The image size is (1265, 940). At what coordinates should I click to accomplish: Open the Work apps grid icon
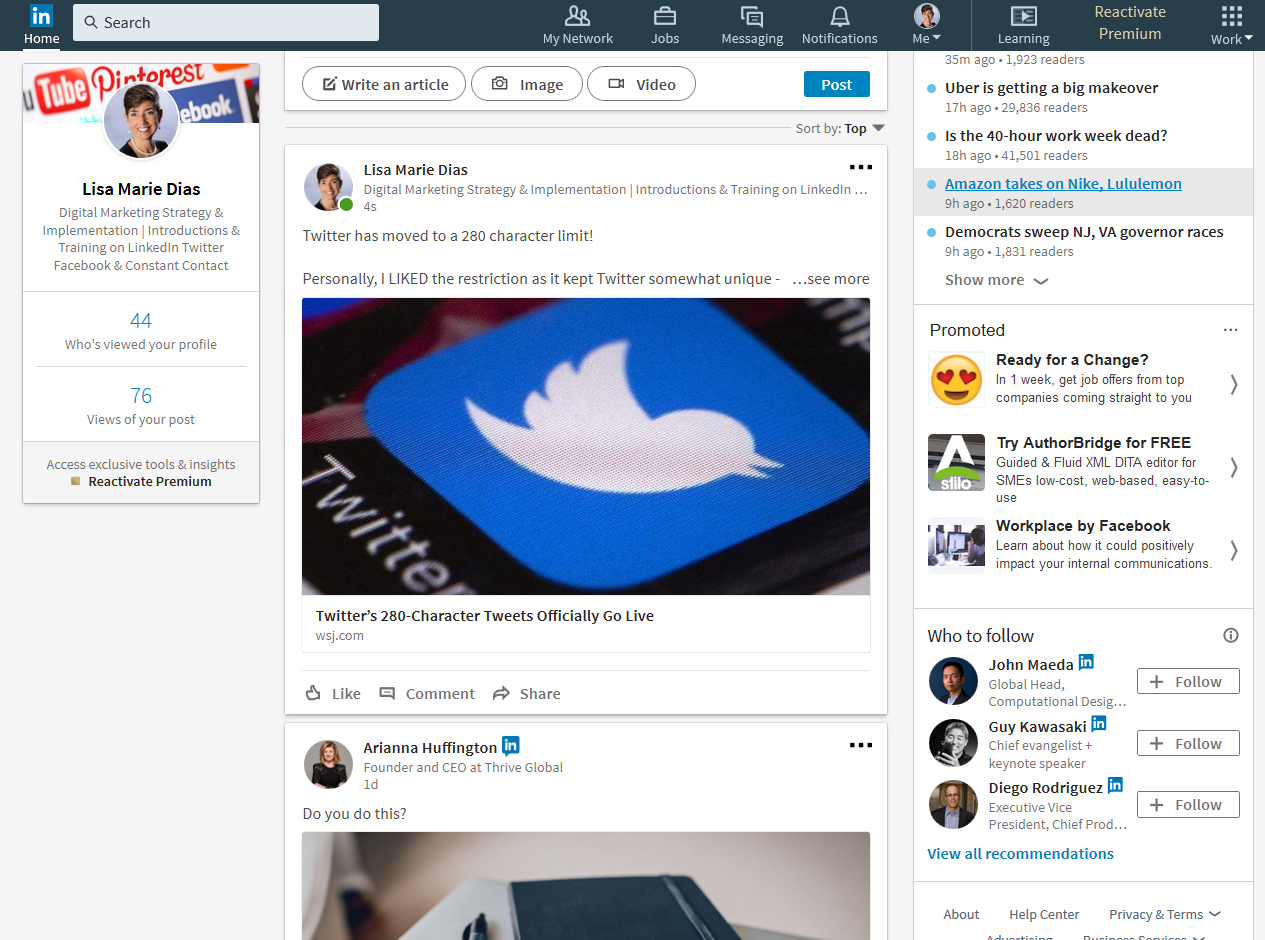pyautogui.click(x=1232, y=16)
